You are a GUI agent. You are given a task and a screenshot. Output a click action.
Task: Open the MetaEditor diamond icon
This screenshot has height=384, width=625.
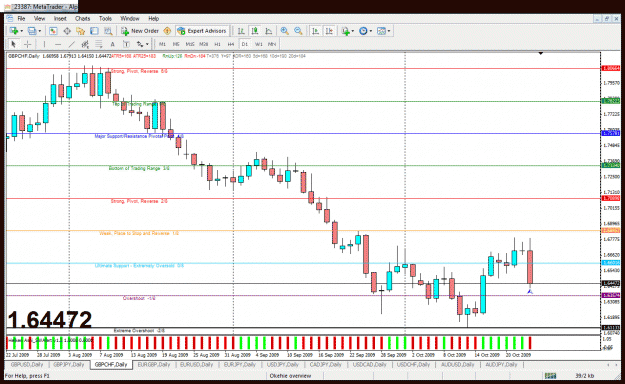[167, 31]
